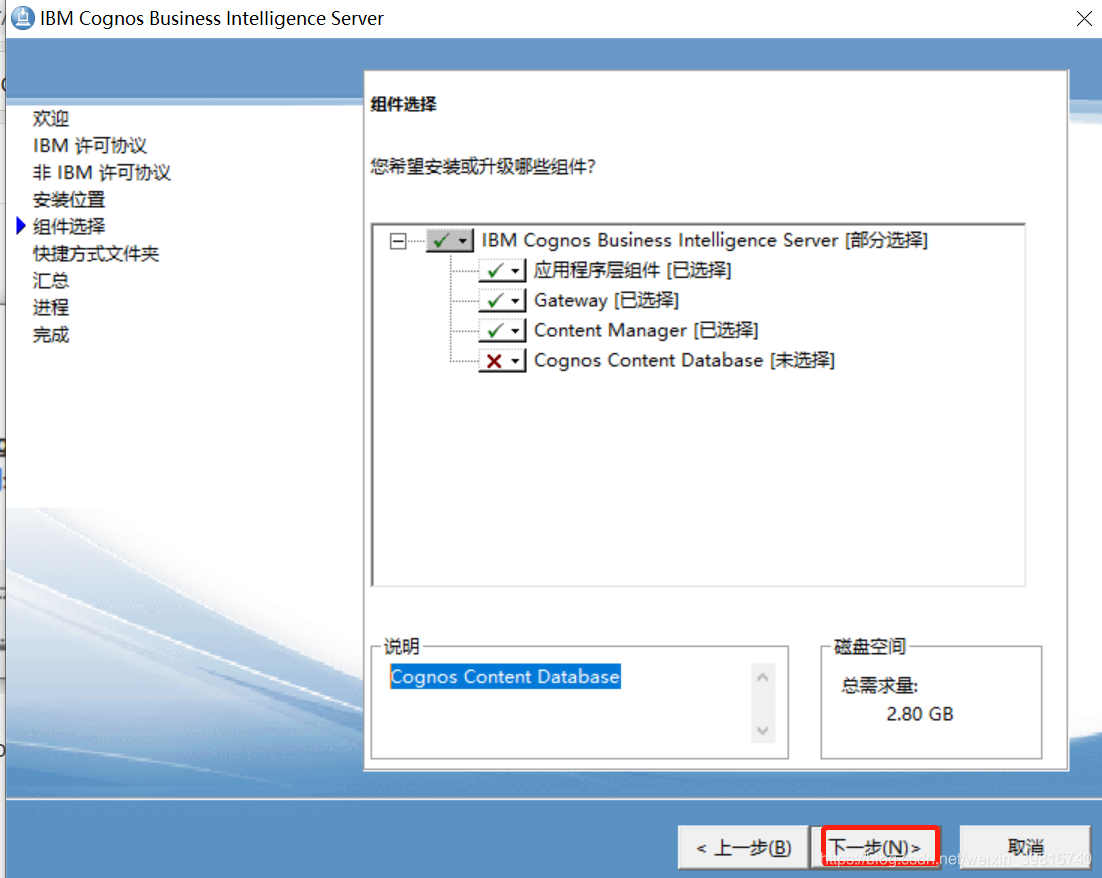Image resolution: width=1102 pixels, height=878 pixels.
Task: Go back with the 上一步(B) button
Action: [744, 848]
